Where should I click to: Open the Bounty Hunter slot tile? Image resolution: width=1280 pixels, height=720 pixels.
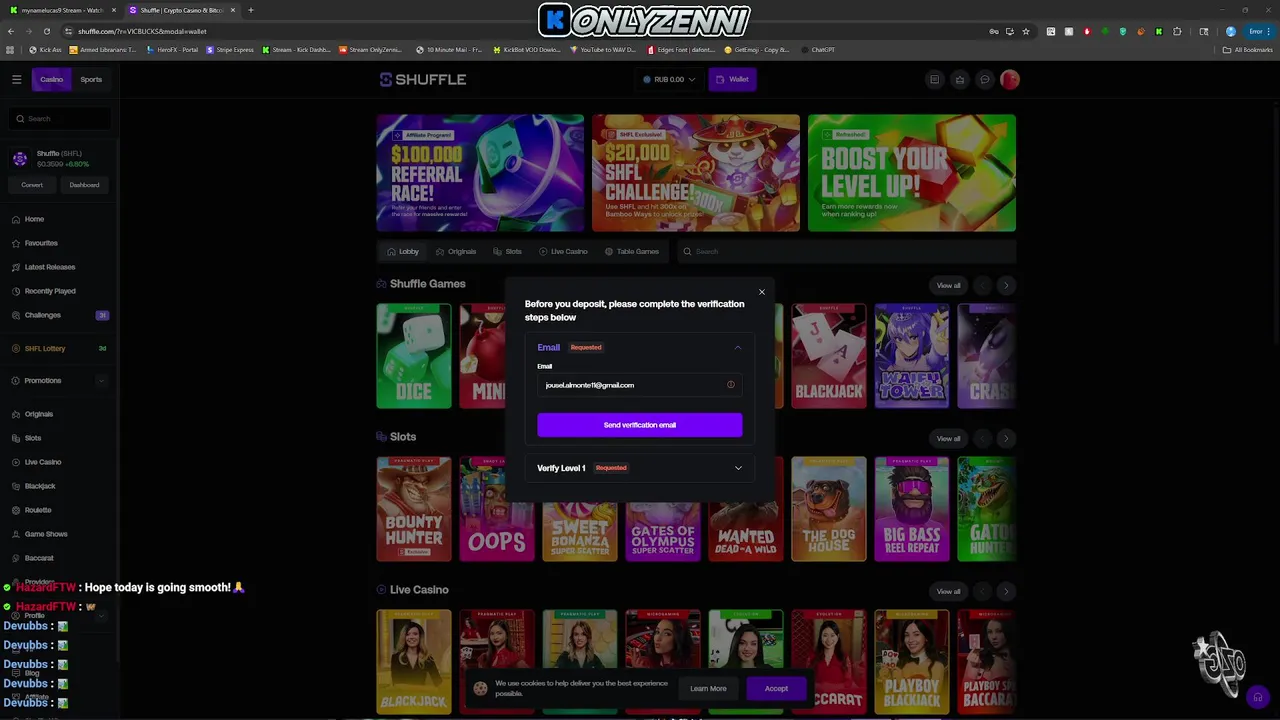coord(414,509)
